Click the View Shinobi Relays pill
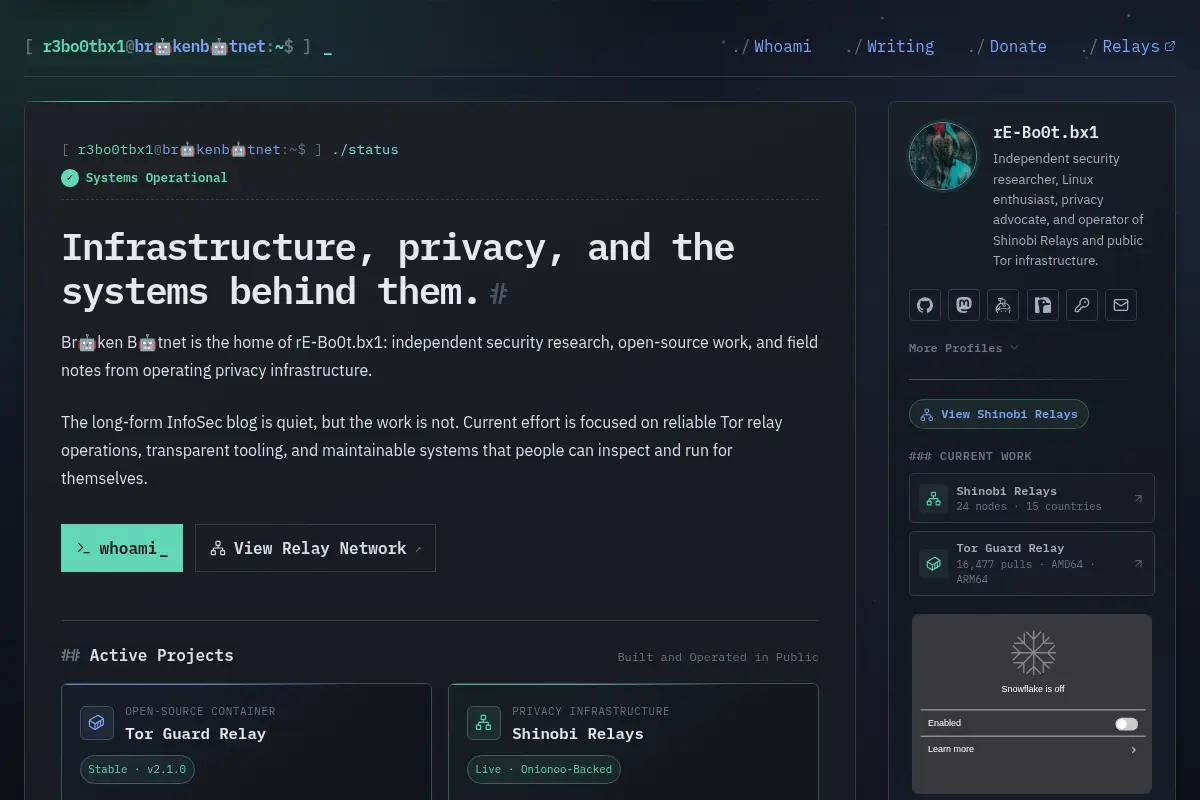This screenshot has height=800, width=1200. point(999,414)
